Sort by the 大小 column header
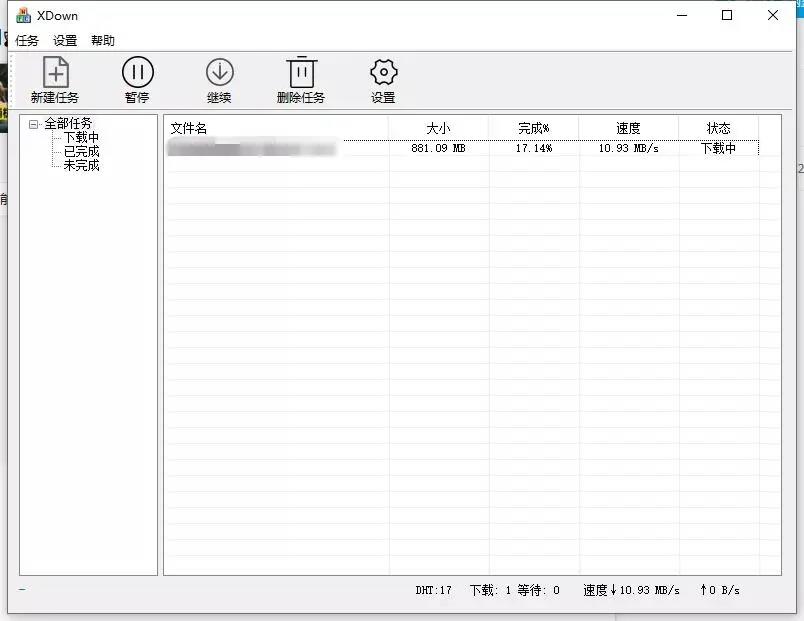Image resolution: width=804 pixels, height=621 pixels. point(438,128)
